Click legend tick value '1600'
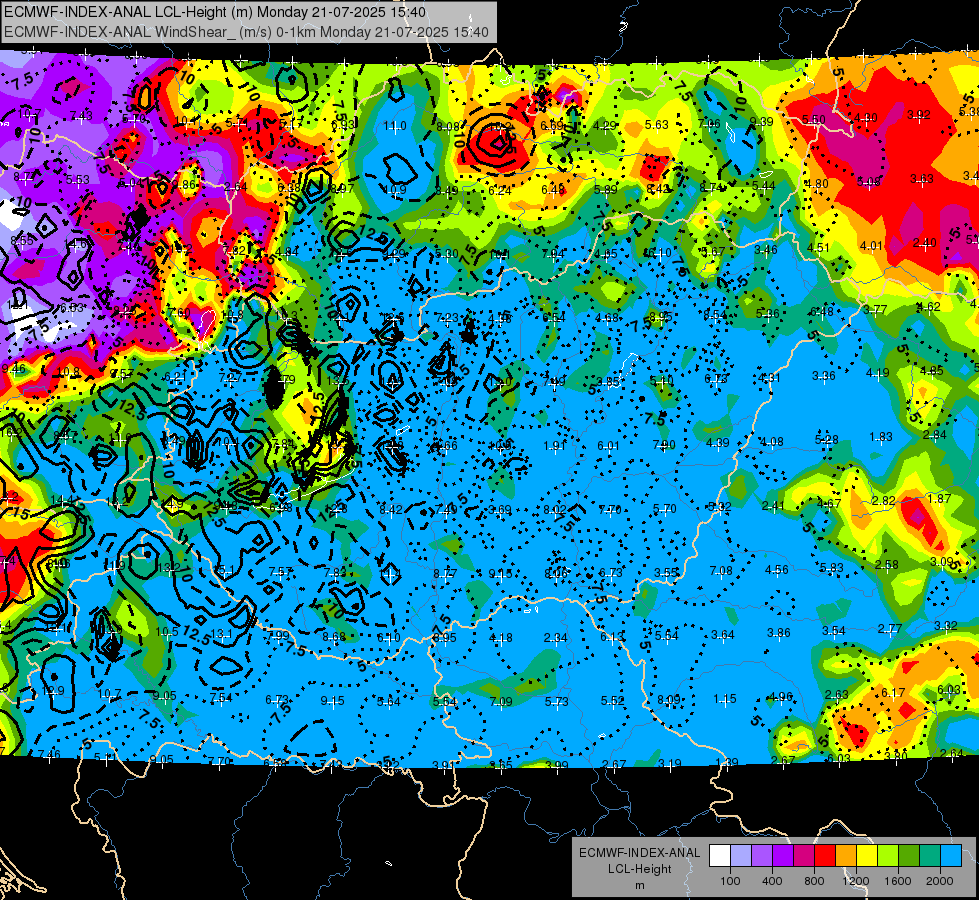 [897, 881]
